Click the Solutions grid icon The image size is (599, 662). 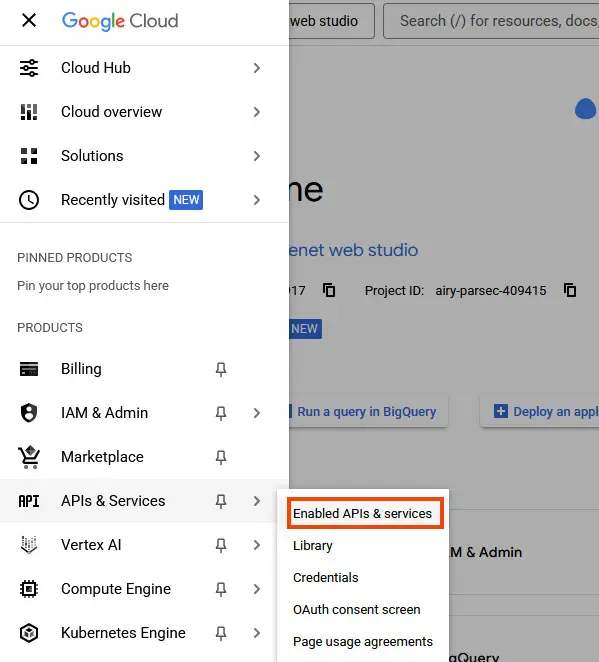point(29,156)
